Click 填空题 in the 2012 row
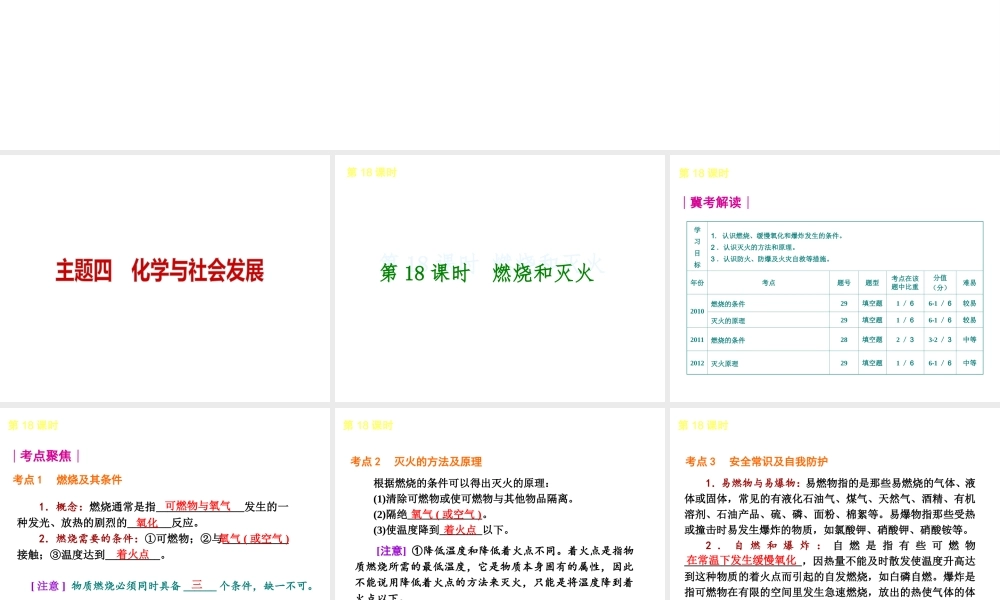The image size is (1000, 600). tap(872, 363)
